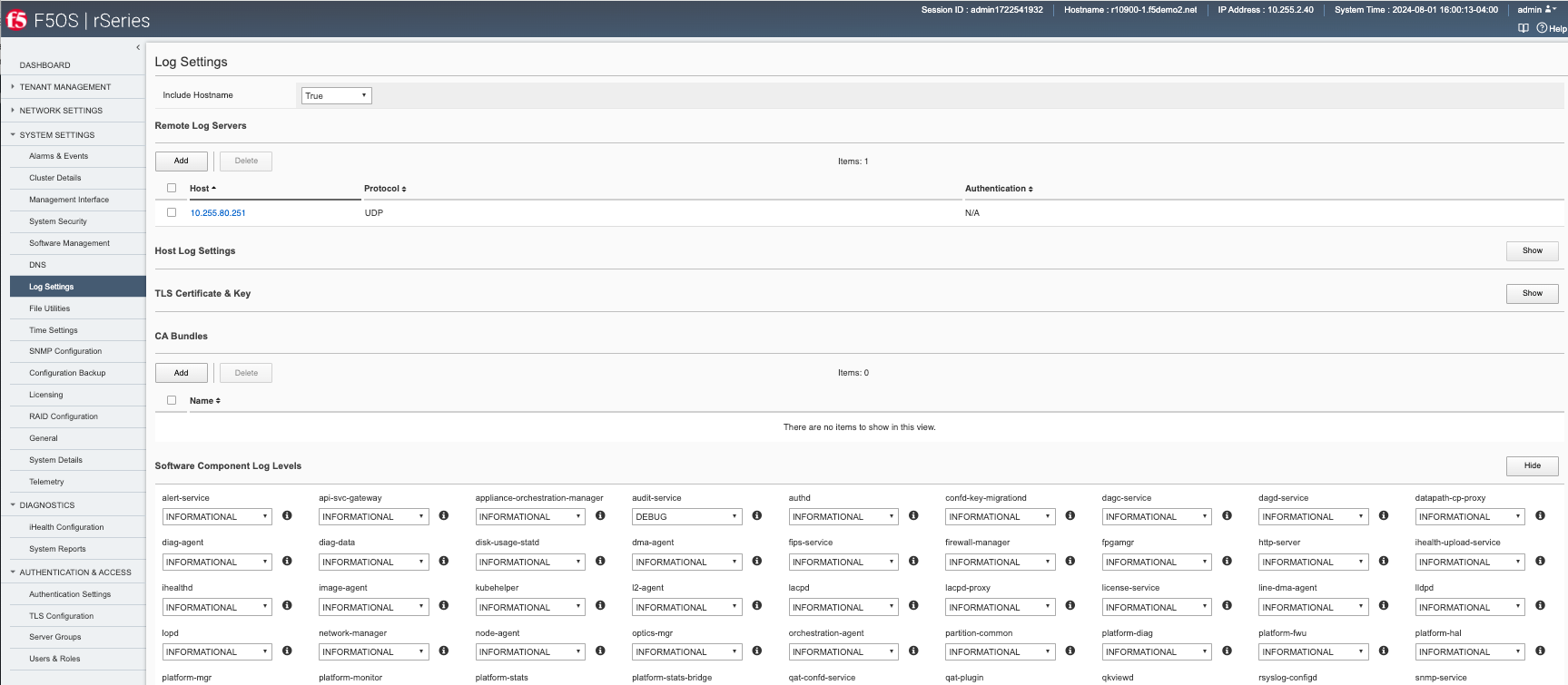Viewport: 1568px width, 685px height.
Task: Open firewall-manager log level dropdown
Action: 1000,563
